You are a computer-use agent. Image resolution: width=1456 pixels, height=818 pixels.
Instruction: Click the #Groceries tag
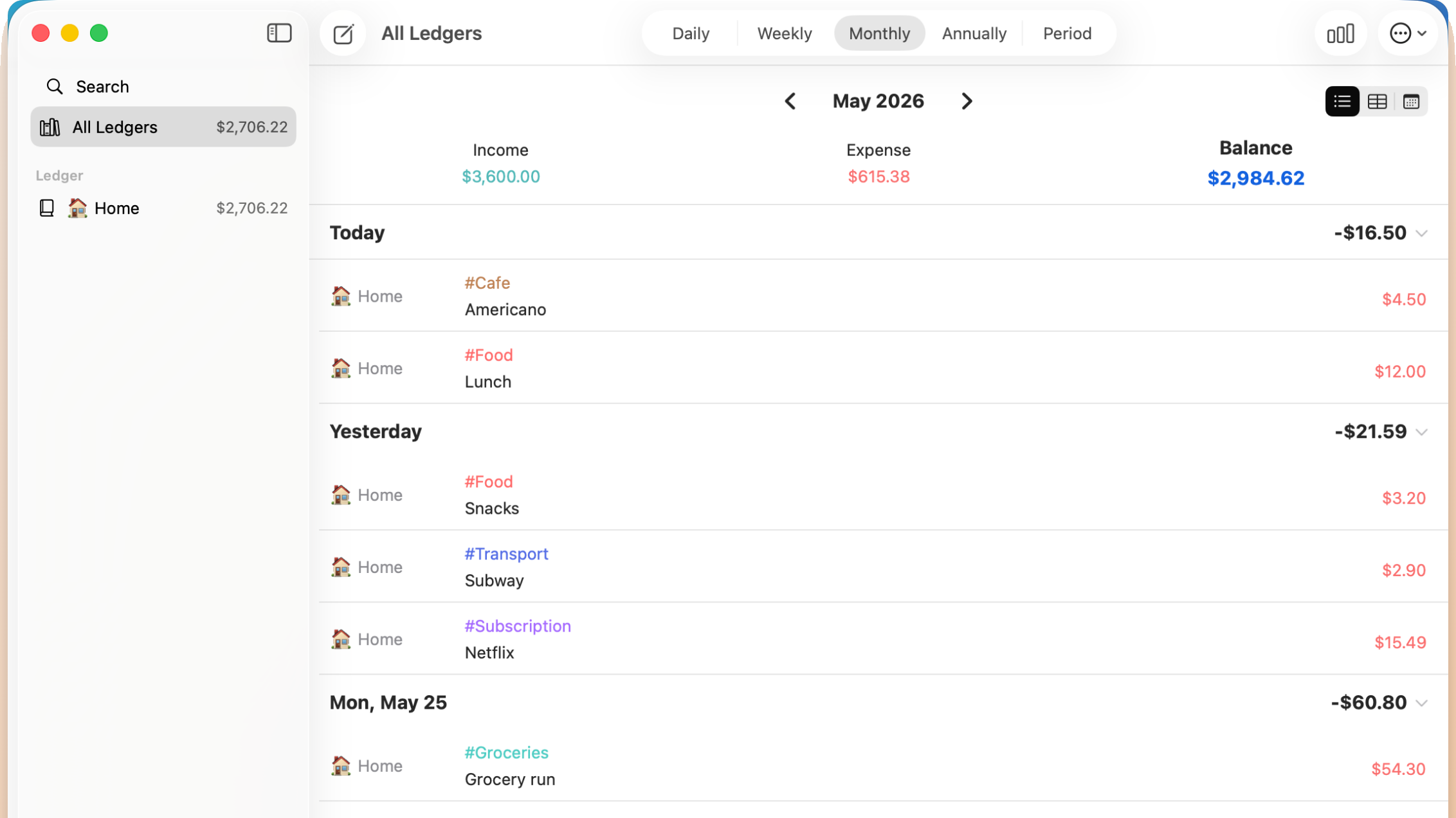pyautogui.click(x=506, y=752)
